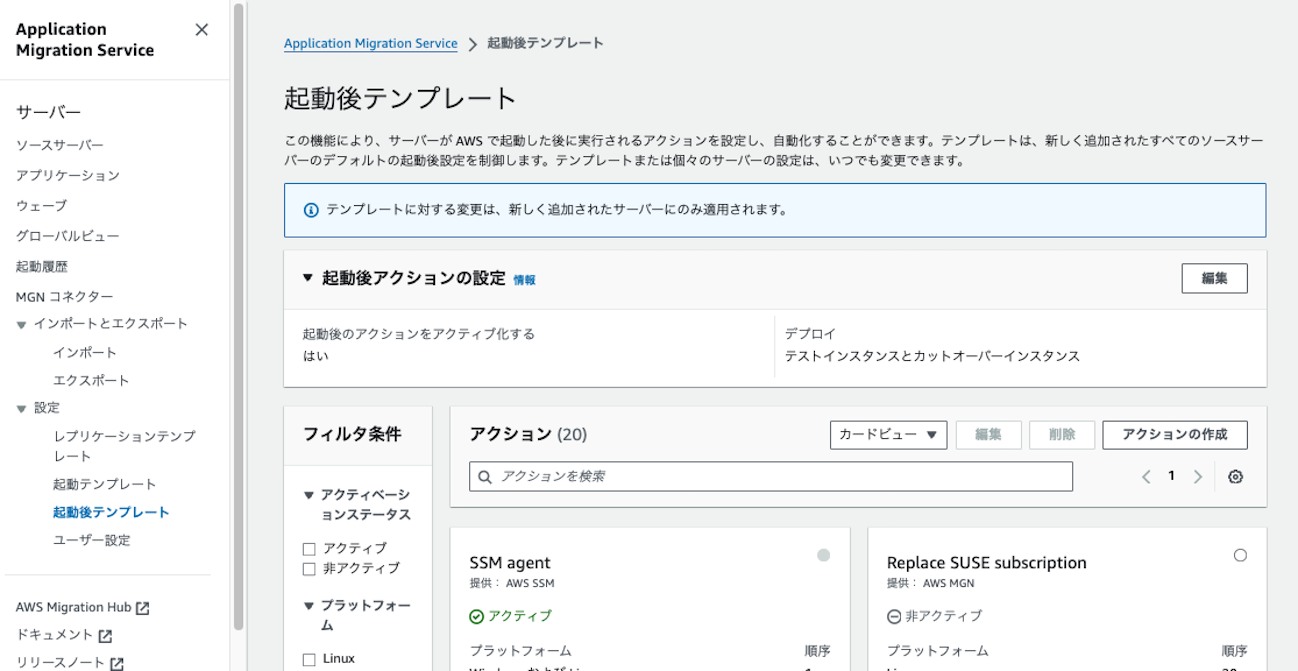Click the breadcrumb separator chevron
Image resolution: width=1298 pixels, height=671 pixels.
click(472, 45)
